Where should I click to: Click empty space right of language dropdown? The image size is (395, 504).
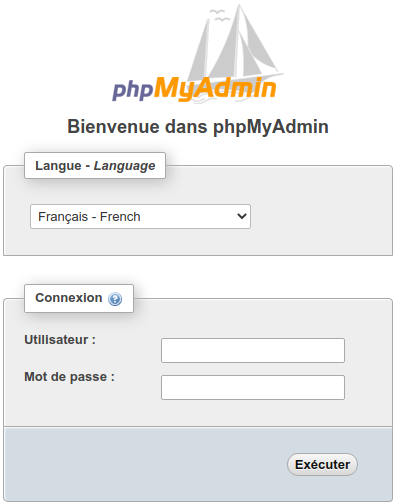(320, 217)
